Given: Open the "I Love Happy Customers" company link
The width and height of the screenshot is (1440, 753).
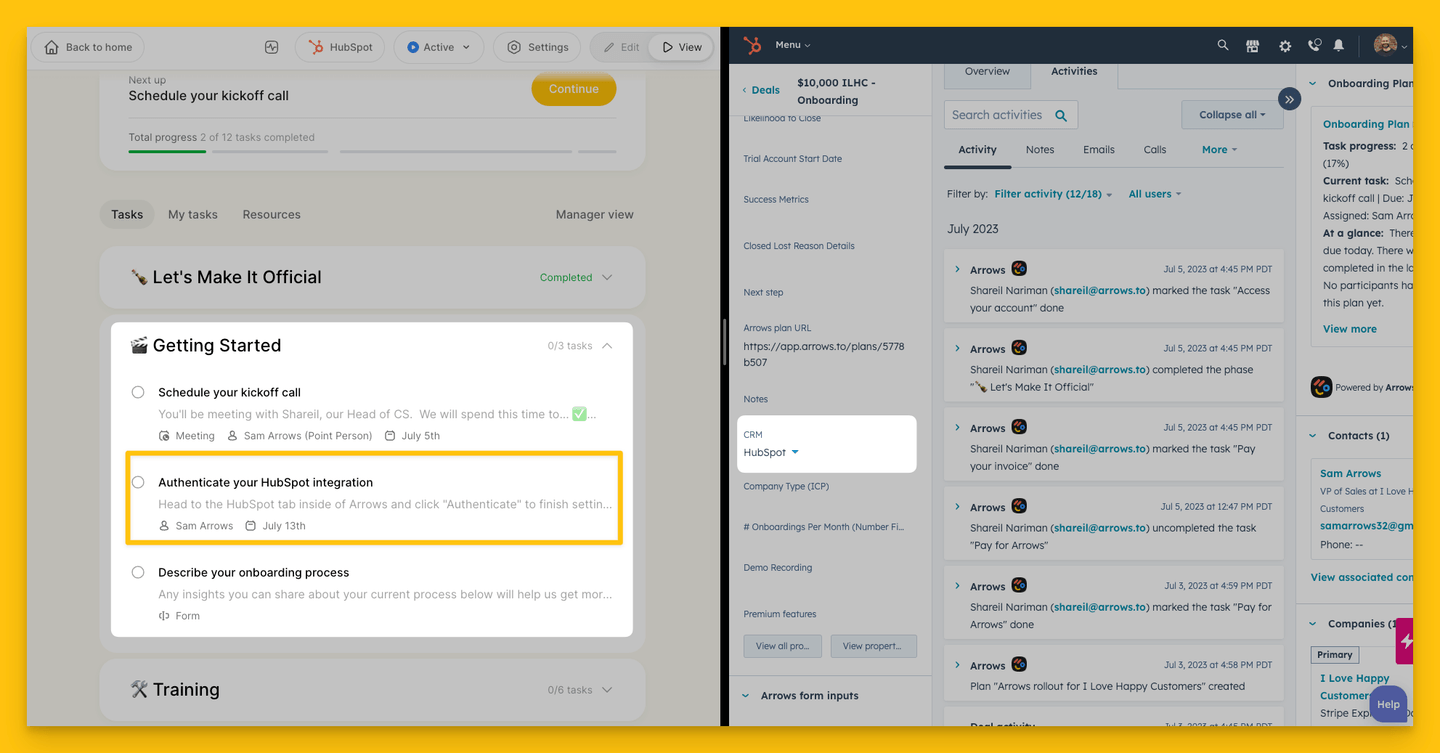Looking at the screenshot, I should [1354, 687].
